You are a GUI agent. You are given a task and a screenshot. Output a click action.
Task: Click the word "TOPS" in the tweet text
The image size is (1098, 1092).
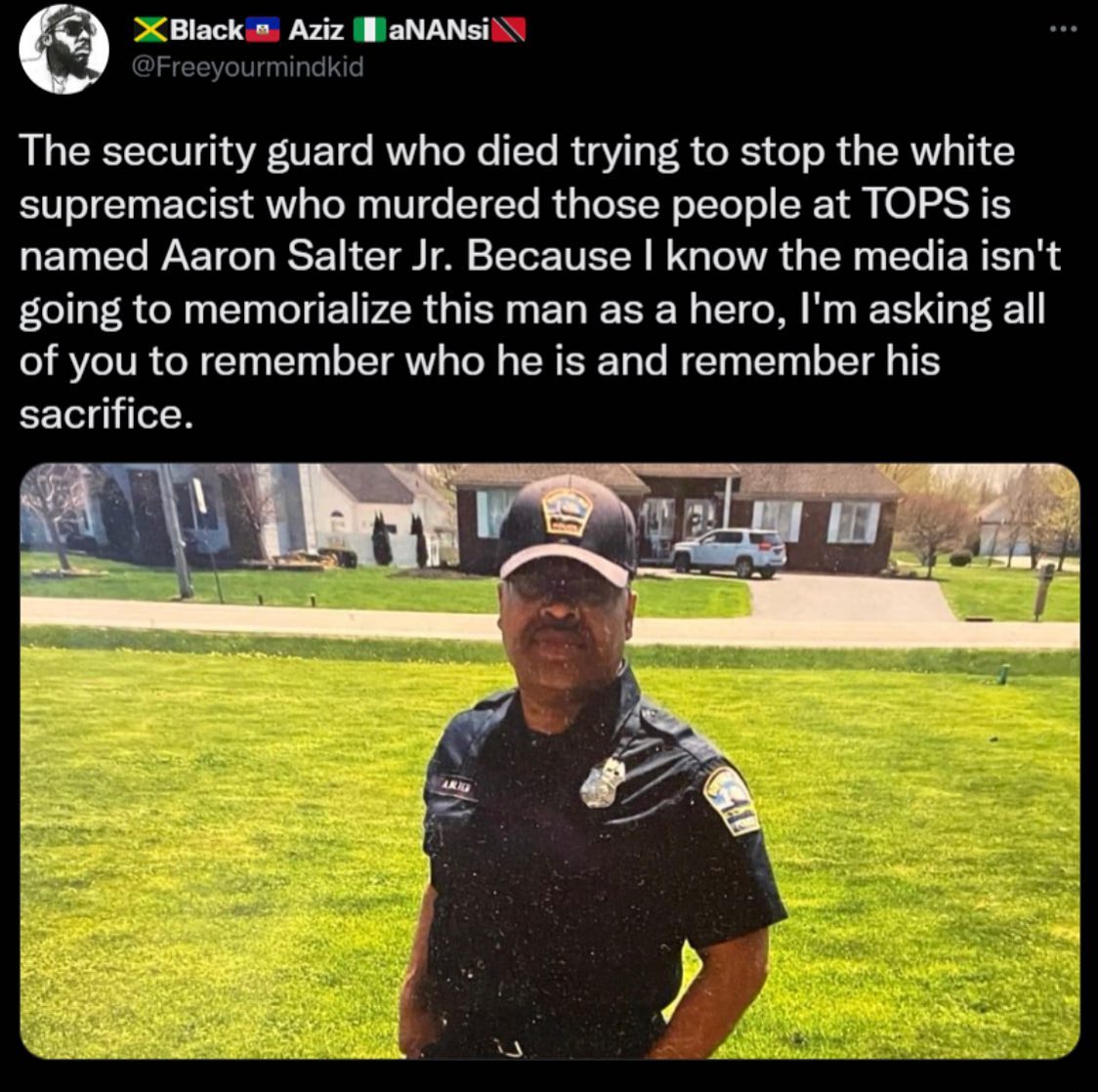click(x=914, y=204)
